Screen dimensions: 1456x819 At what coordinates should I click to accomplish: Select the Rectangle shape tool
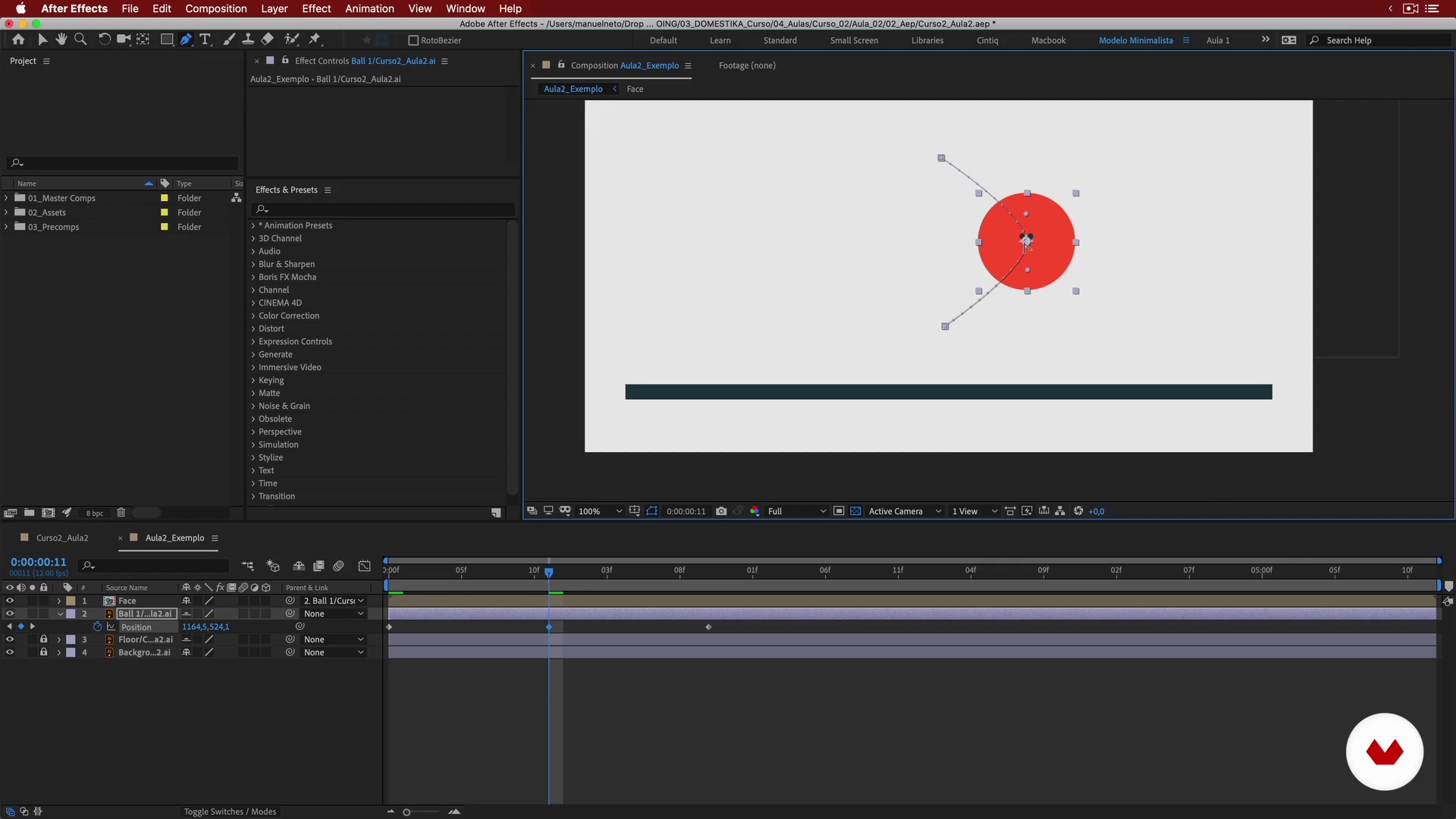pos(167,39)
